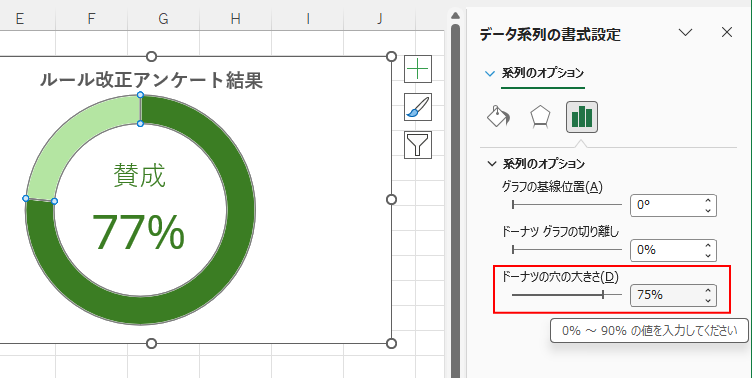Select the Effects pentagon icon
This screenshot has width=752, height=378.
[x=540, y=117]
